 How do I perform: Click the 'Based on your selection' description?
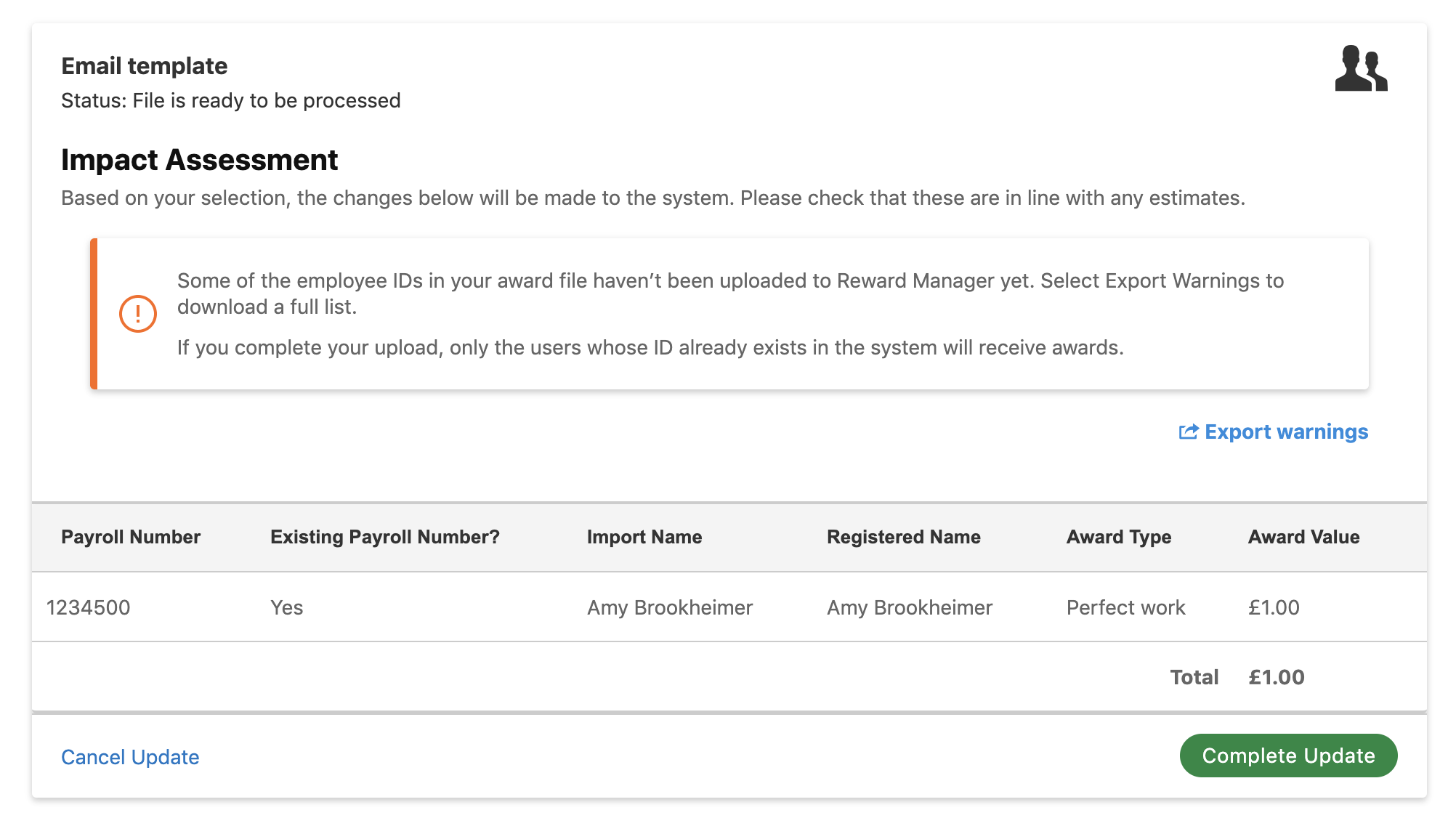[653, 198]
